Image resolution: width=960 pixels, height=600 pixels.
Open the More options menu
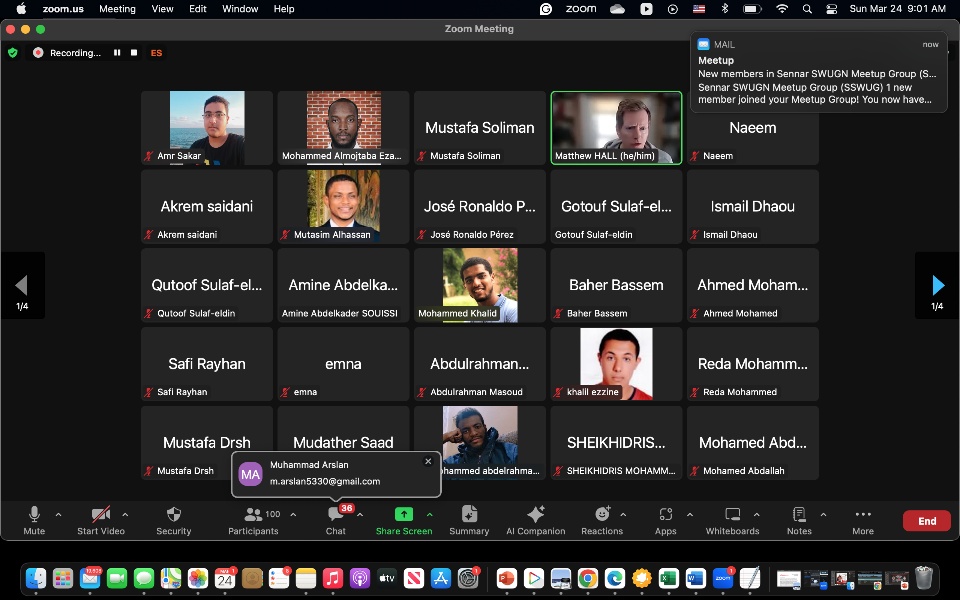tap(863, 520)
